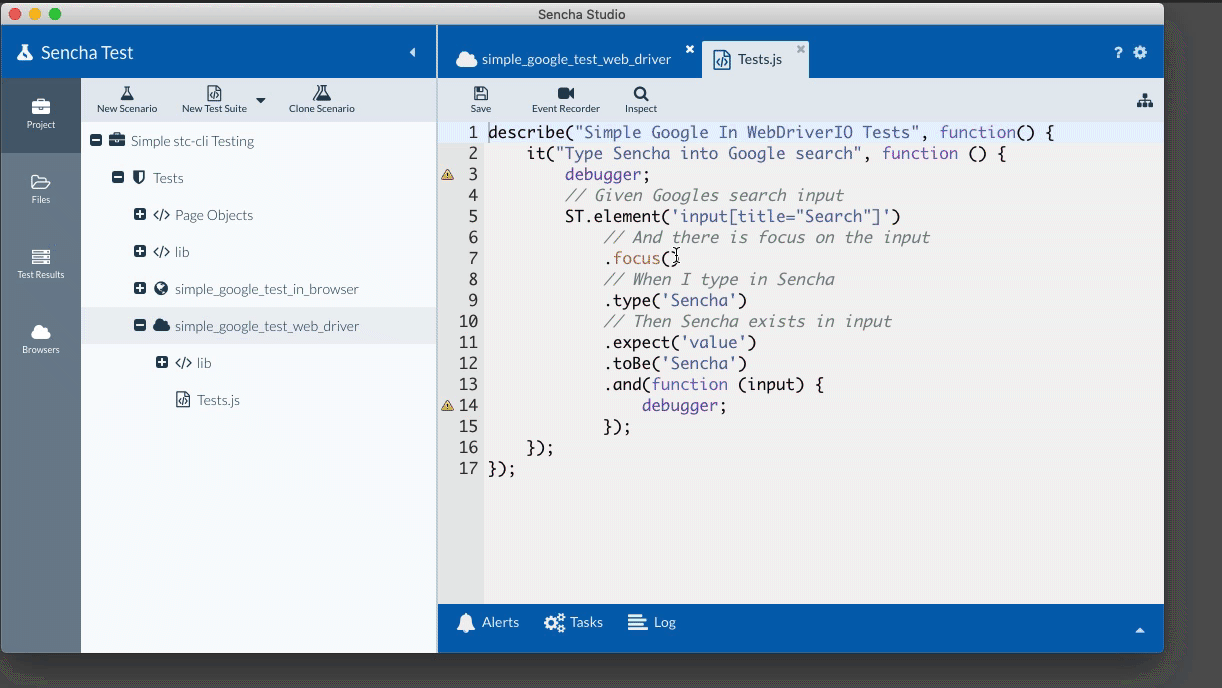Image resolution: width=1222 pixels, height=688 pixels.
Task: Expand lib folder under web_driver scenario
Action: pyautogui.click(x=162, y=363)
